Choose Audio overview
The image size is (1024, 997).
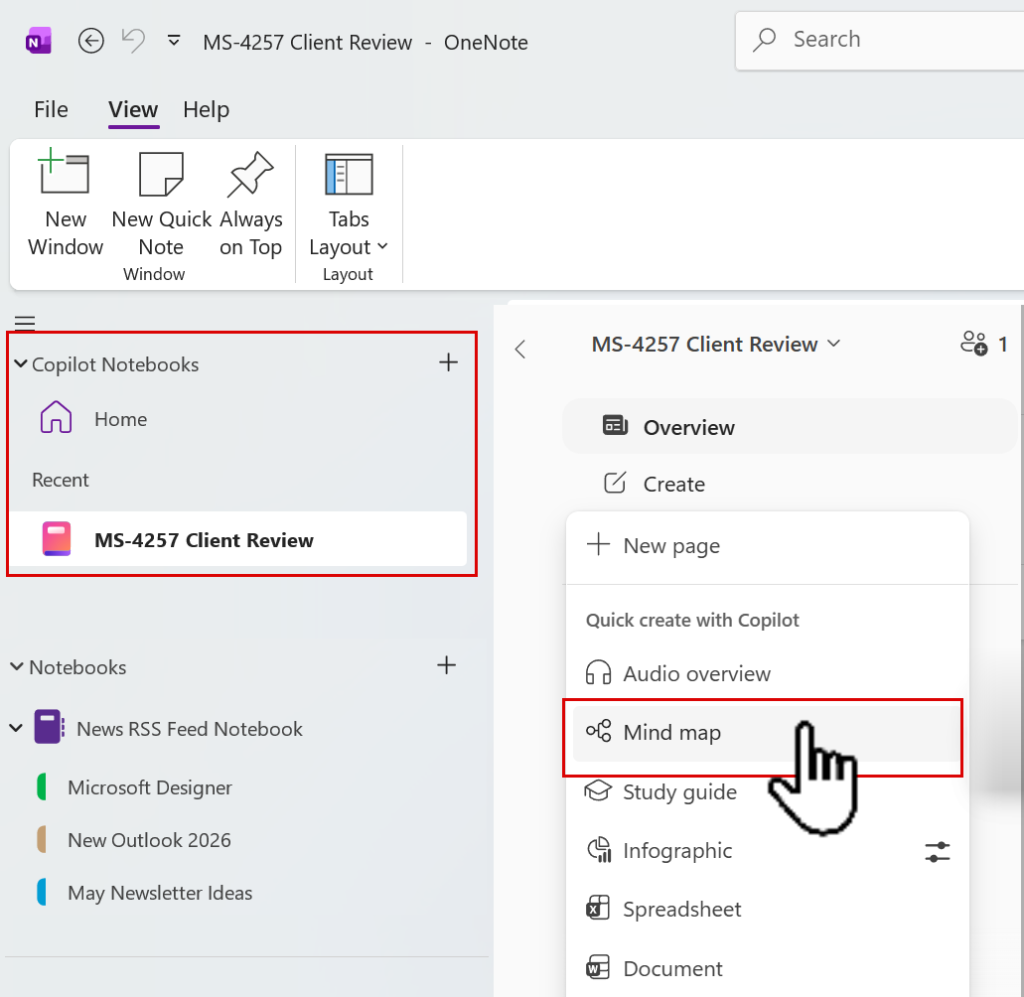pyautogui.click(x=767, y=673)
